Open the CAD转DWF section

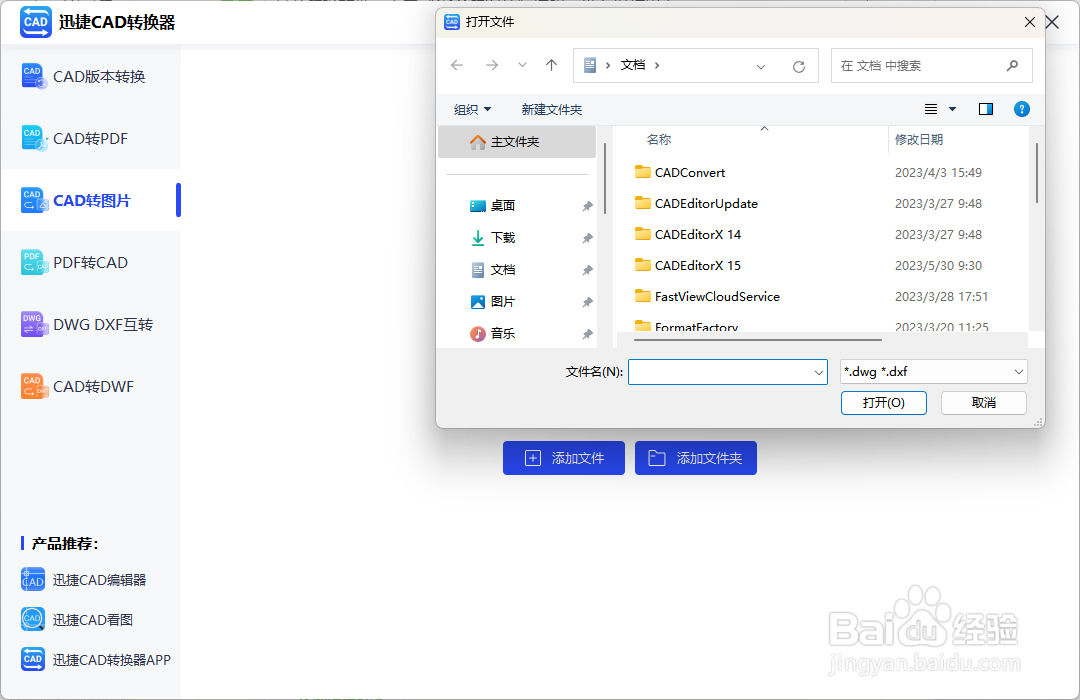click(x=91, y=387)
